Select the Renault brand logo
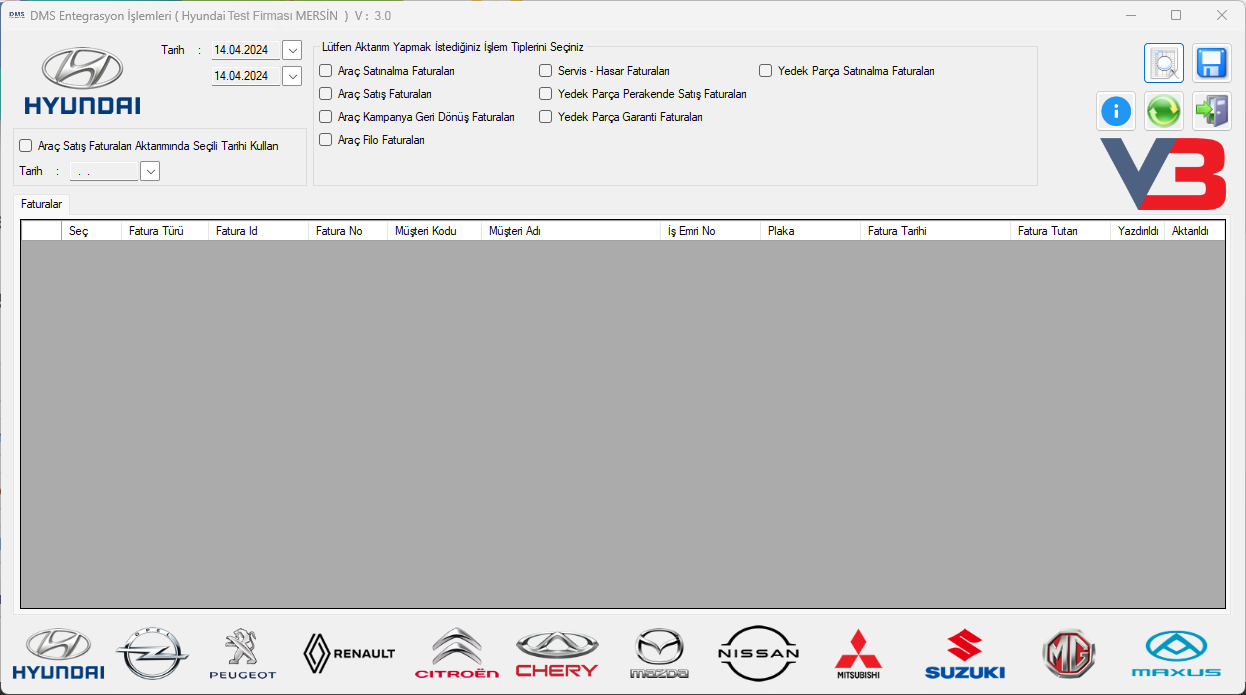This screenshot has height=695, width=1246. tap(349, 653)
